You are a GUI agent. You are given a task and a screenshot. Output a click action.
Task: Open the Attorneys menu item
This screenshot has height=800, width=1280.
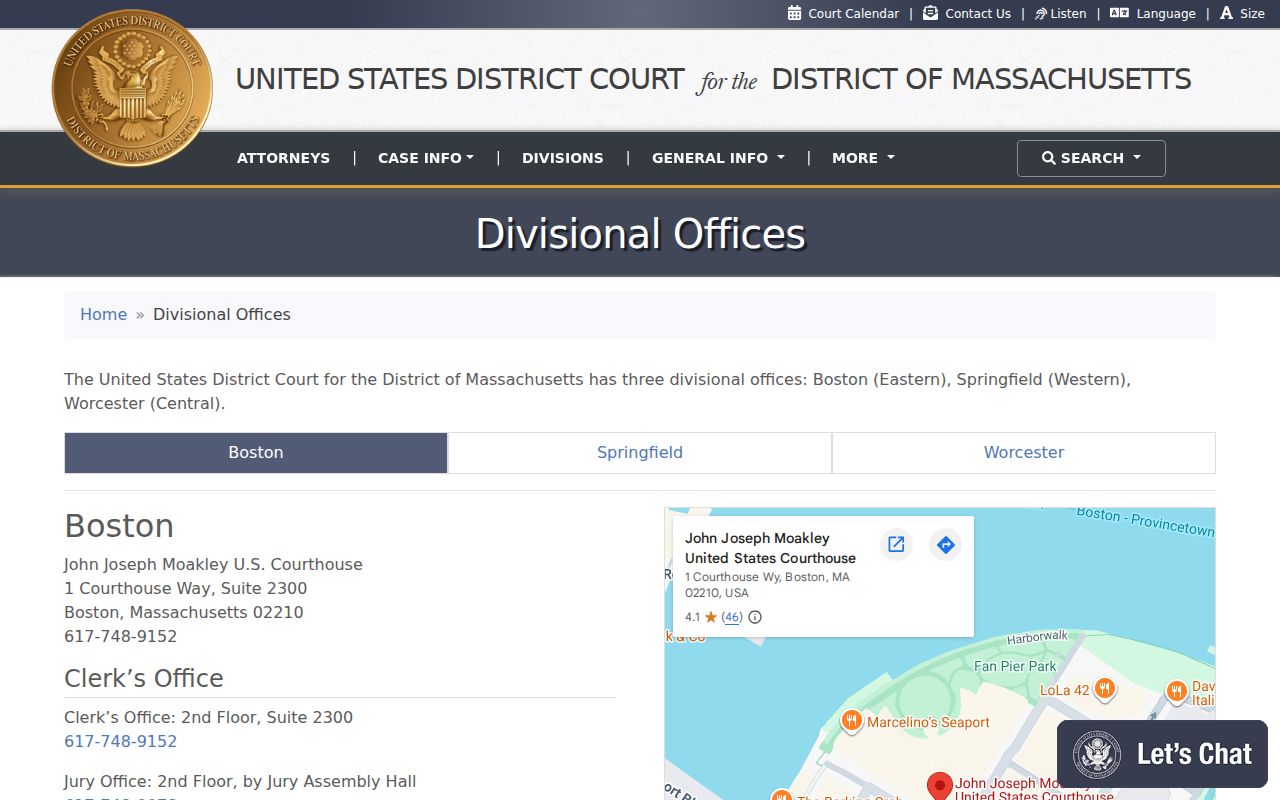(x=283, y=158)
